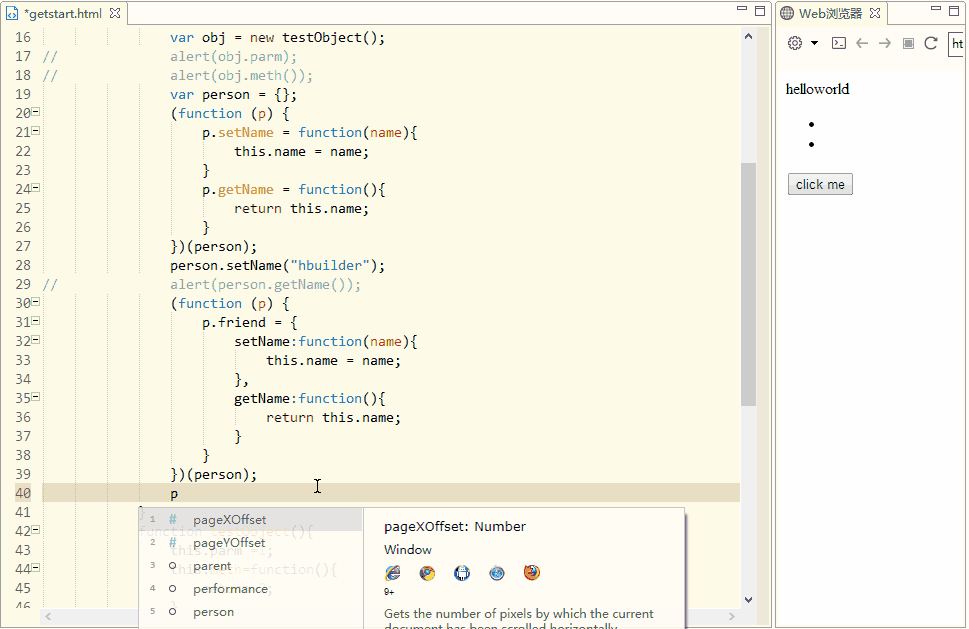The width and height of the screenshot is (969, 629).
Task: Click the Firefox compatibility icon
Action: 531,573
